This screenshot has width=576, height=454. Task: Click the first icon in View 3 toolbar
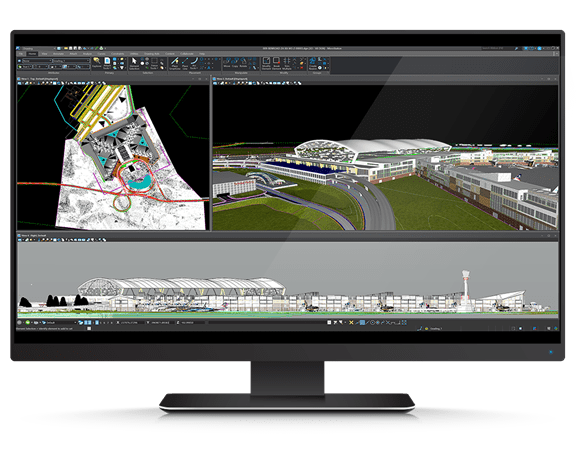(x=19, y=240)
